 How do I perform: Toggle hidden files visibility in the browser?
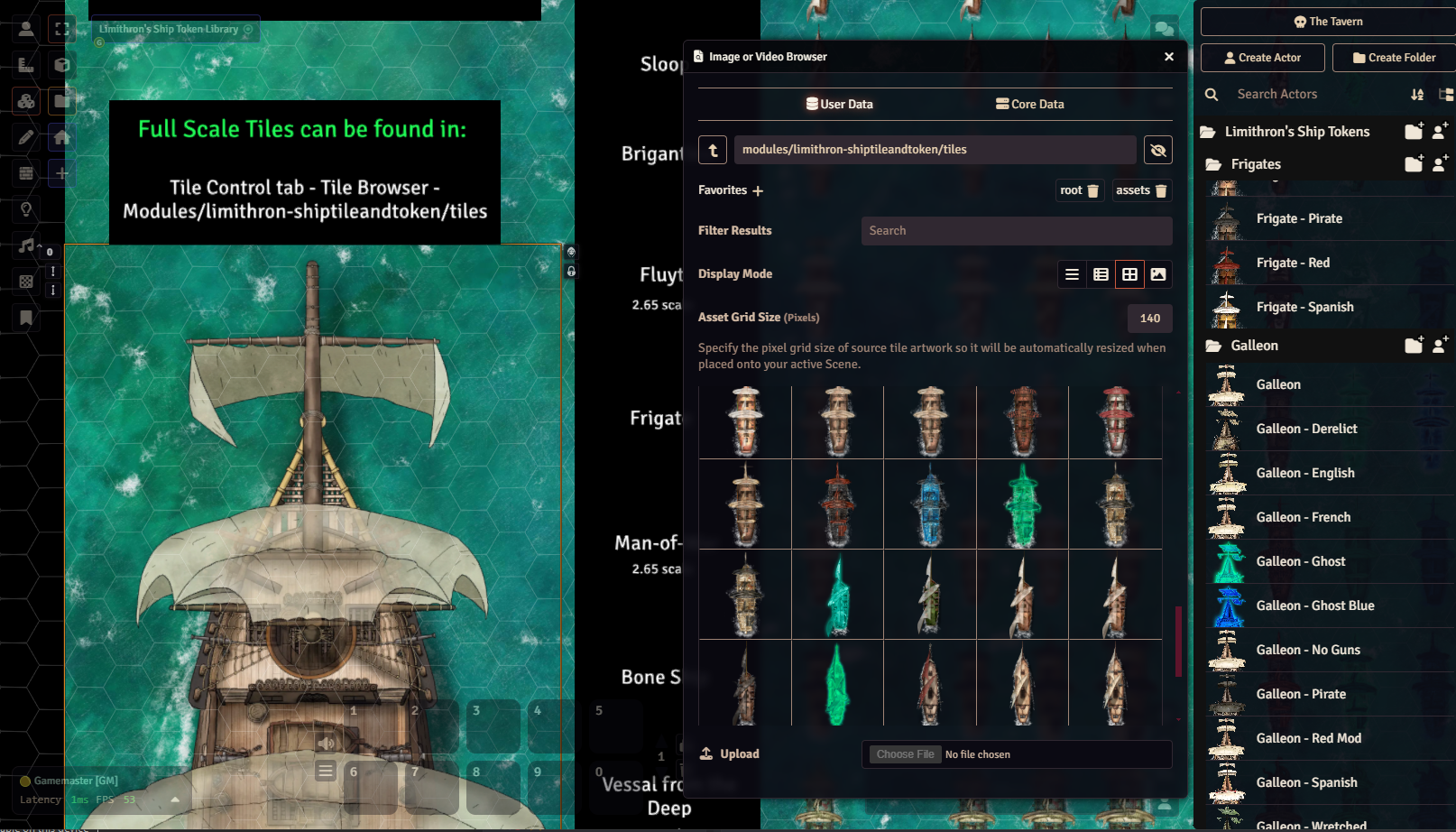(1158, 150)
